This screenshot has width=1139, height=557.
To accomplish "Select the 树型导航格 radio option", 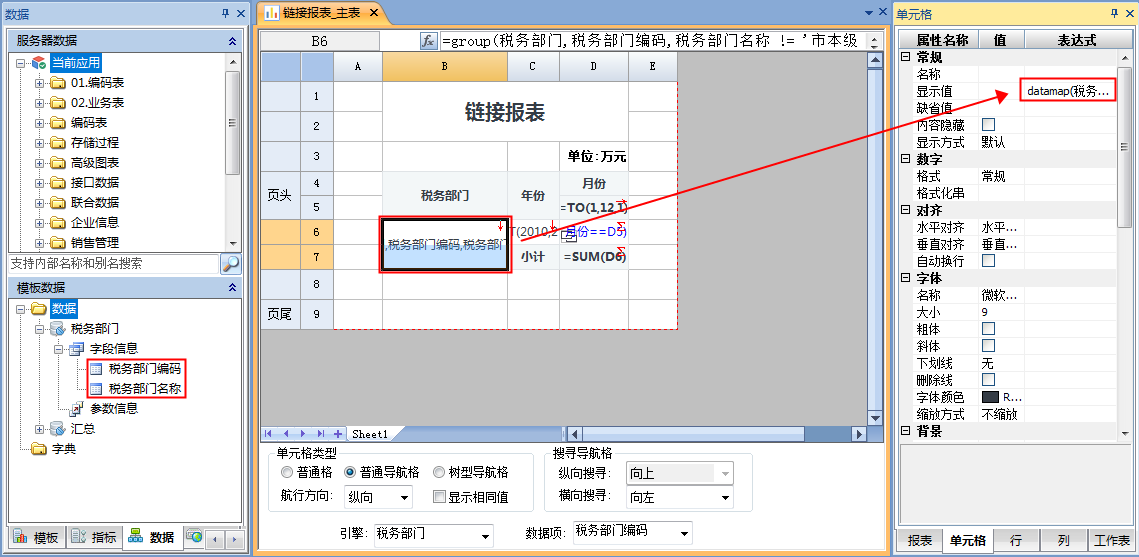I will [440, 472].
